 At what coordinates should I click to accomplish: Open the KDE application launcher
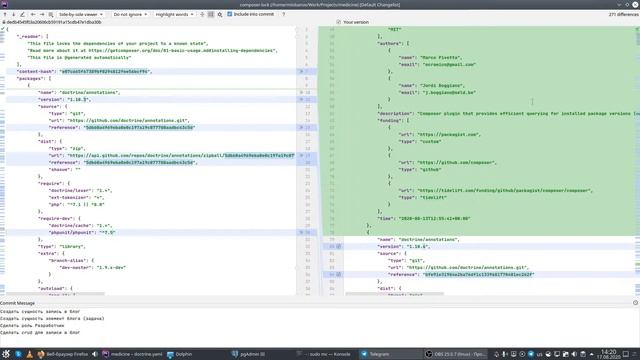pos(6,354)
